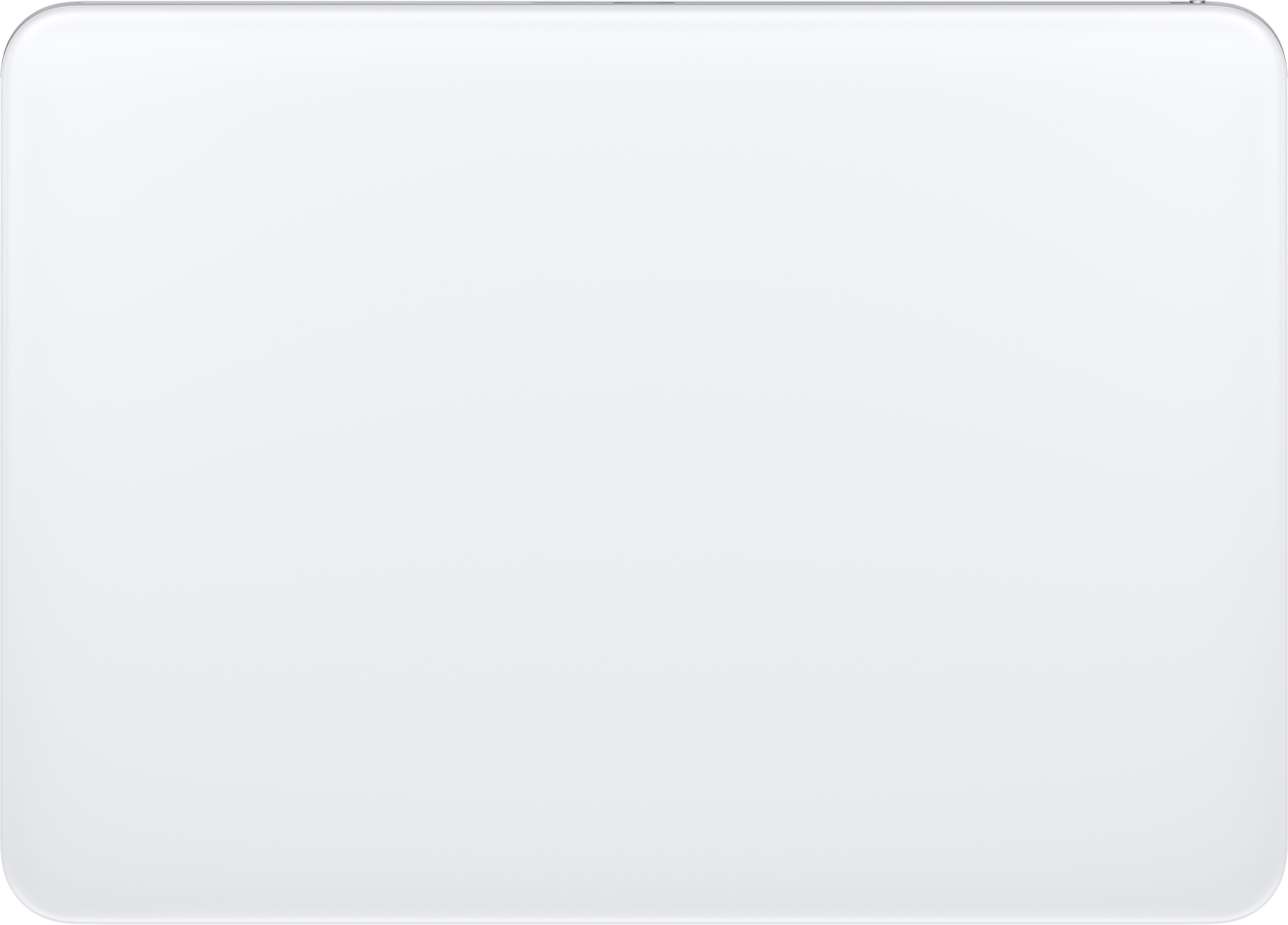Toggle the power switch on top edge

pos(1197,2)
